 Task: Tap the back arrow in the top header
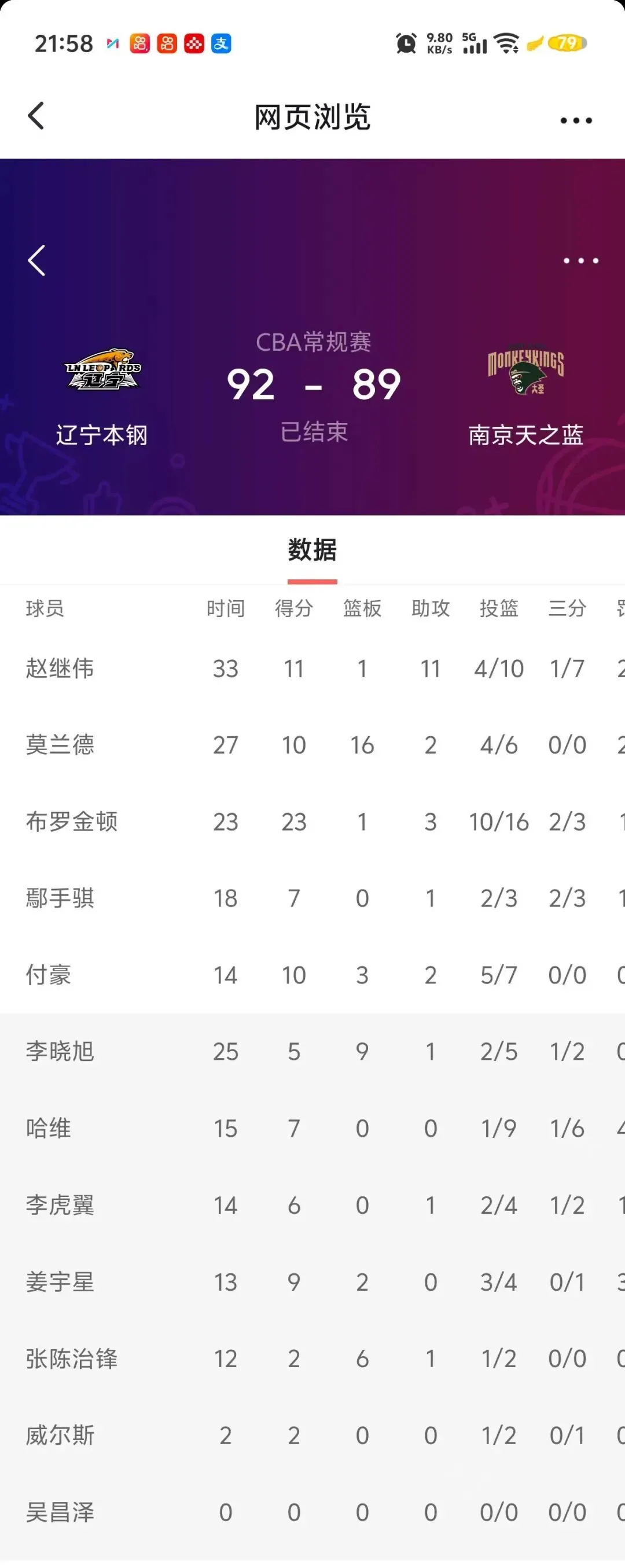[x=36, y=116]
